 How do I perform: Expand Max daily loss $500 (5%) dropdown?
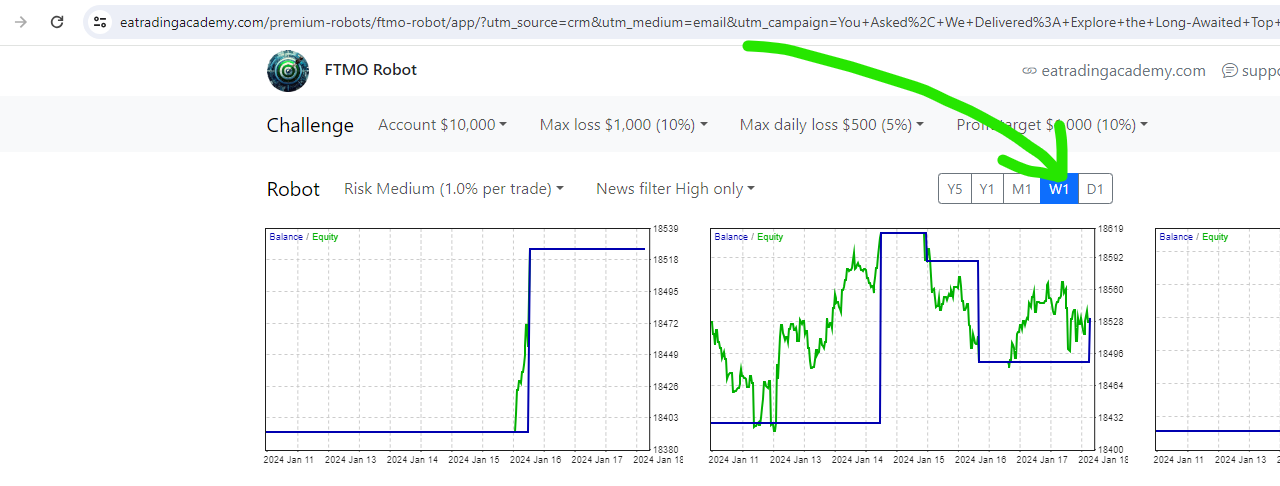point(832,125)
